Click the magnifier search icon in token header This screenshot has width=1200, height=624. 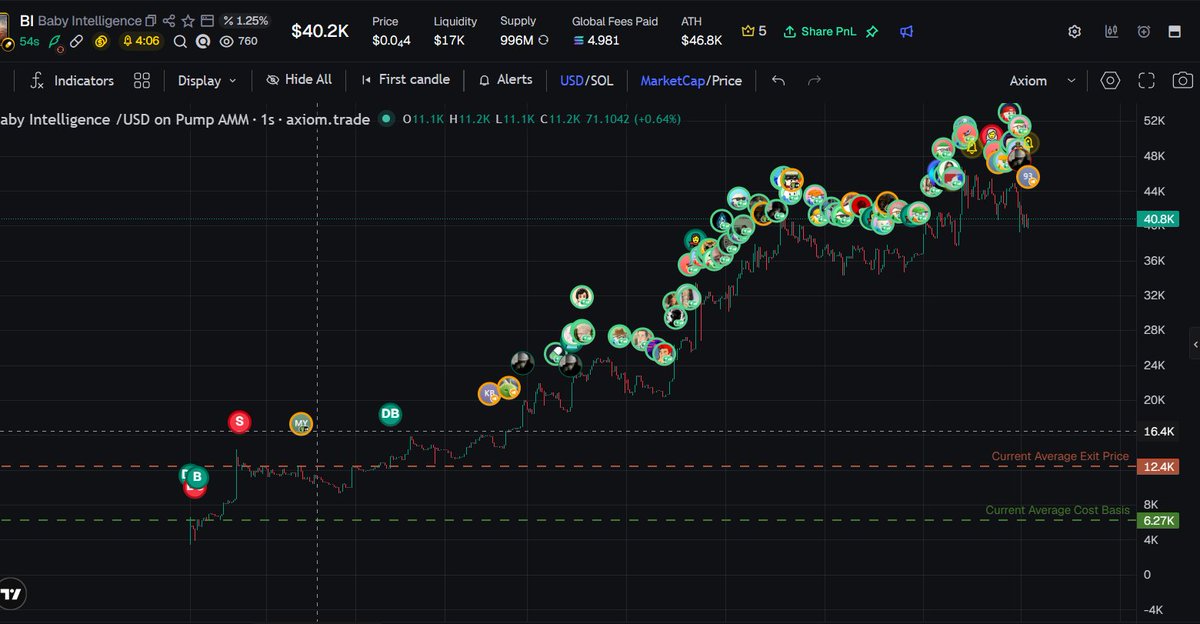click(180, 42)
